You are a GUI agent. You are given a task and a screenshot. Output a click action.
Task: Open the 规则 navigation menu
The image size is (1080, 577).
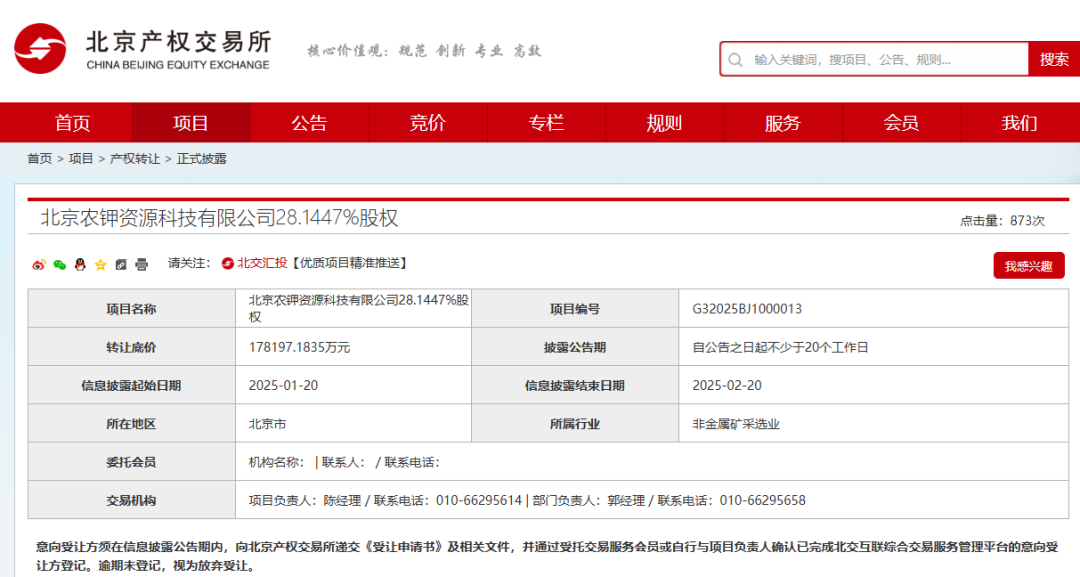664,123
